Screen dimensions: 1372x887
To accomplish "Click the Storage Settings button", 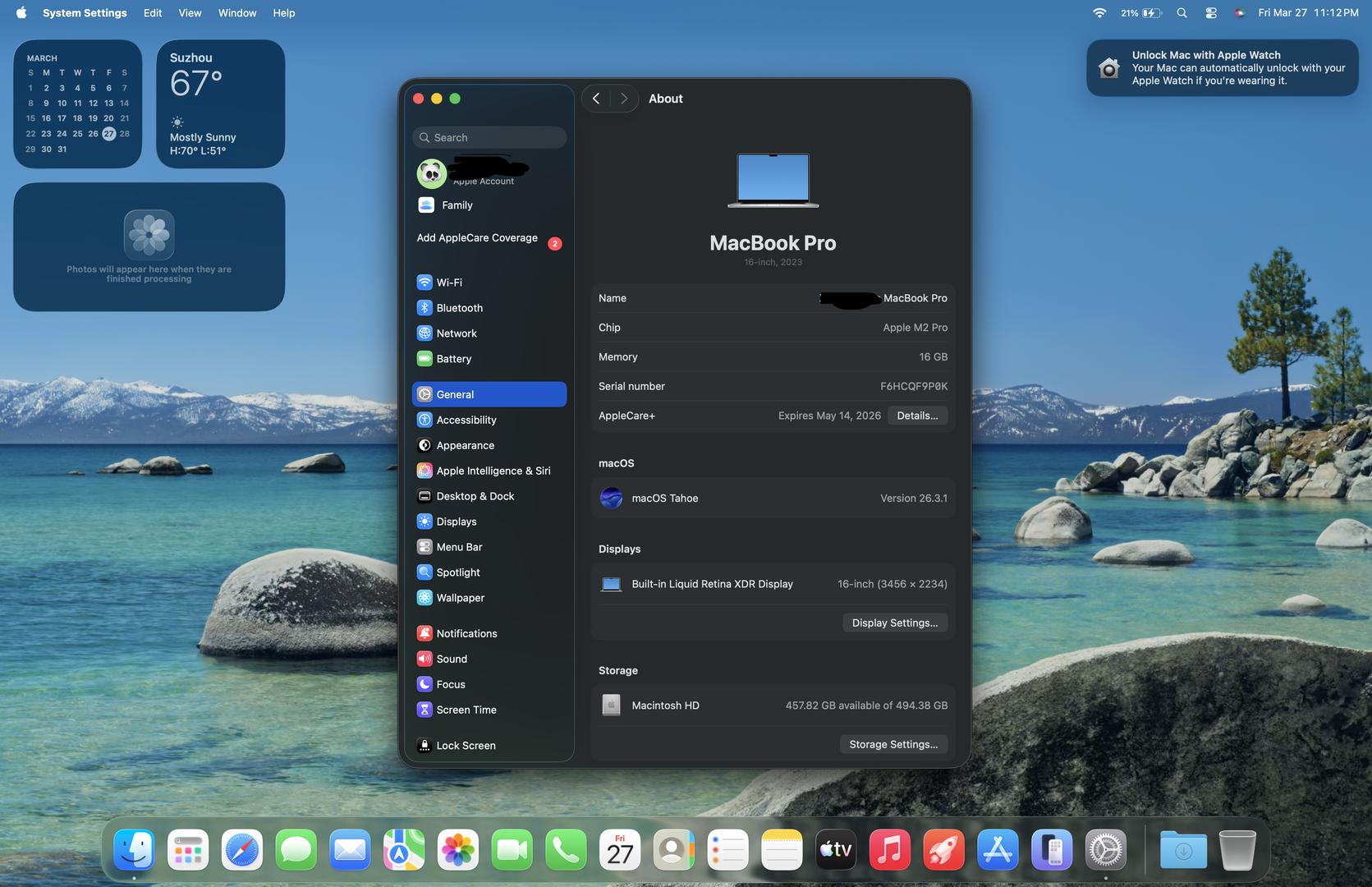I will 892,744.
